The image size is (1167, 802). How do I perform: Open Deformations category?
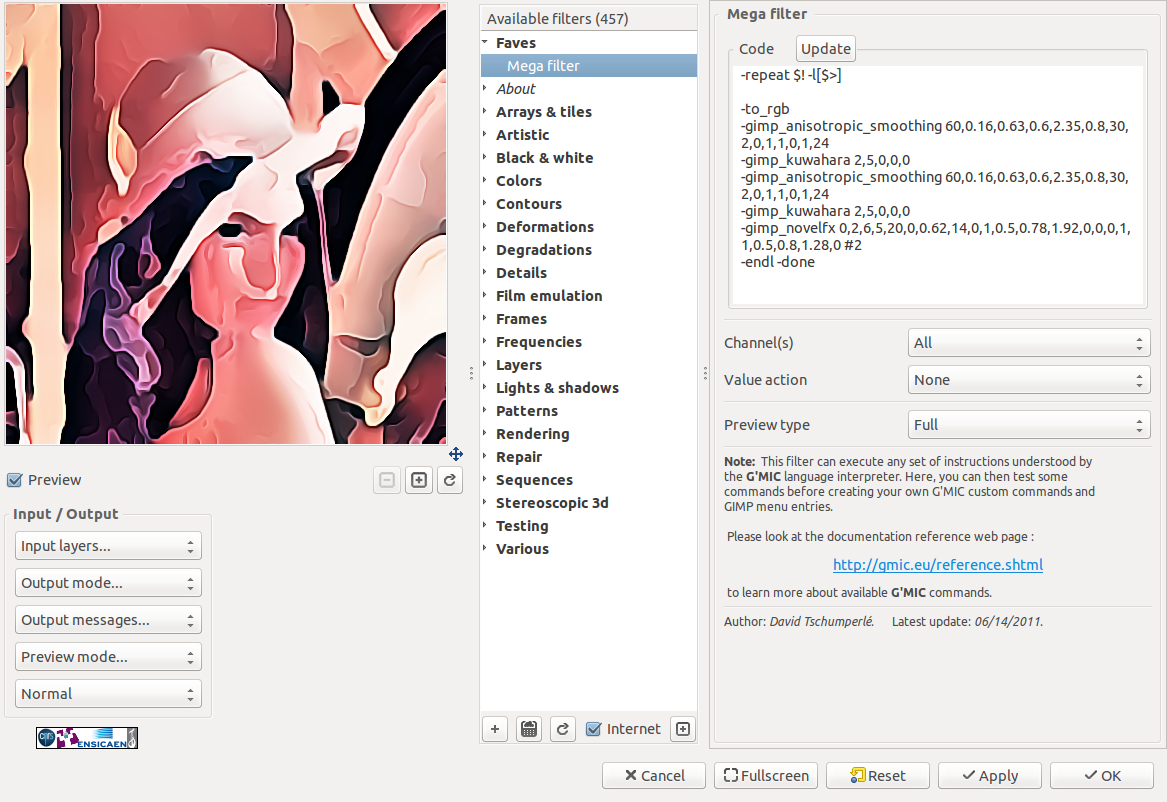[x=589, y=227]
